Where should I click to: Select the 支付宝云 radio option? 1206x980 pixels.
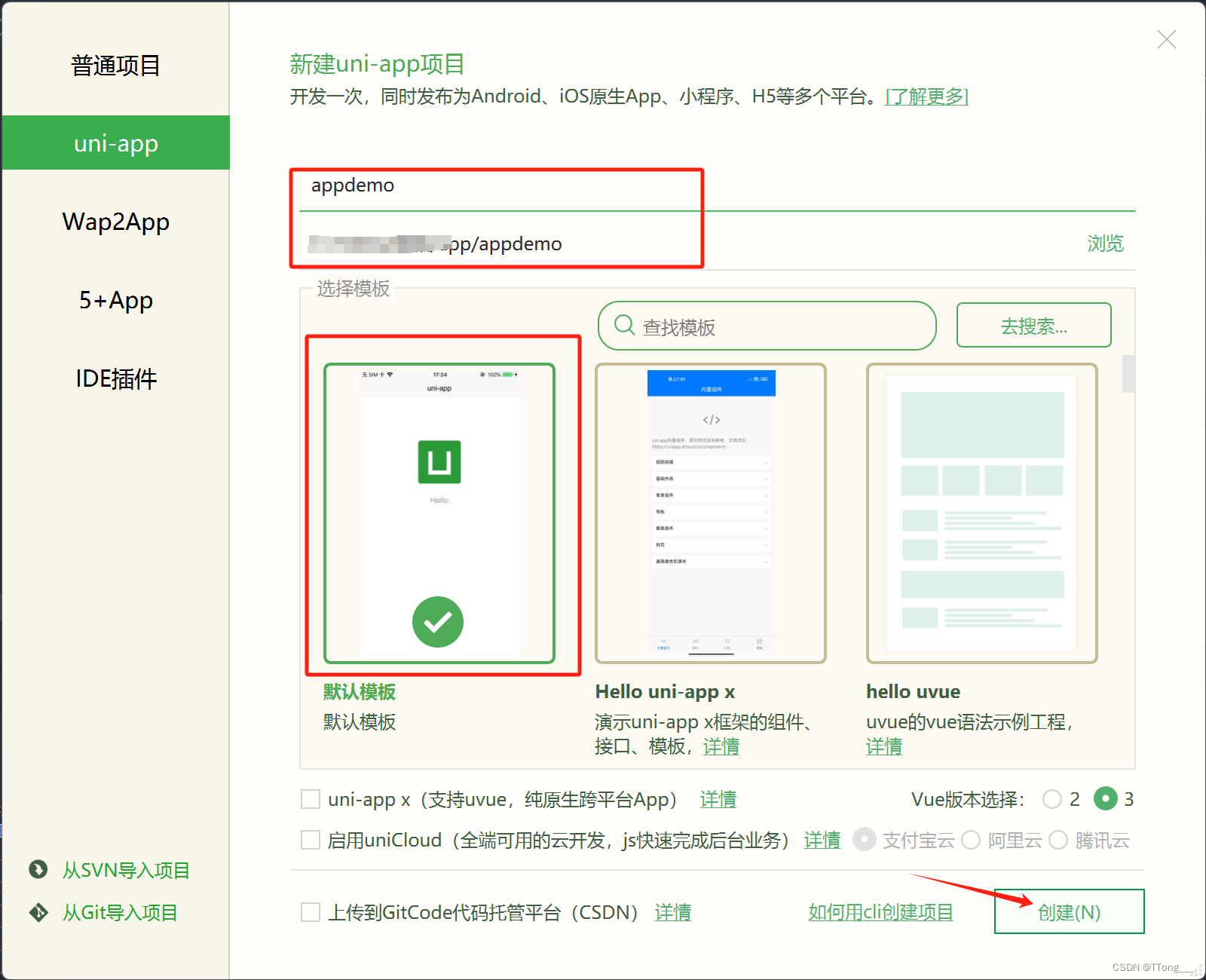865,840
